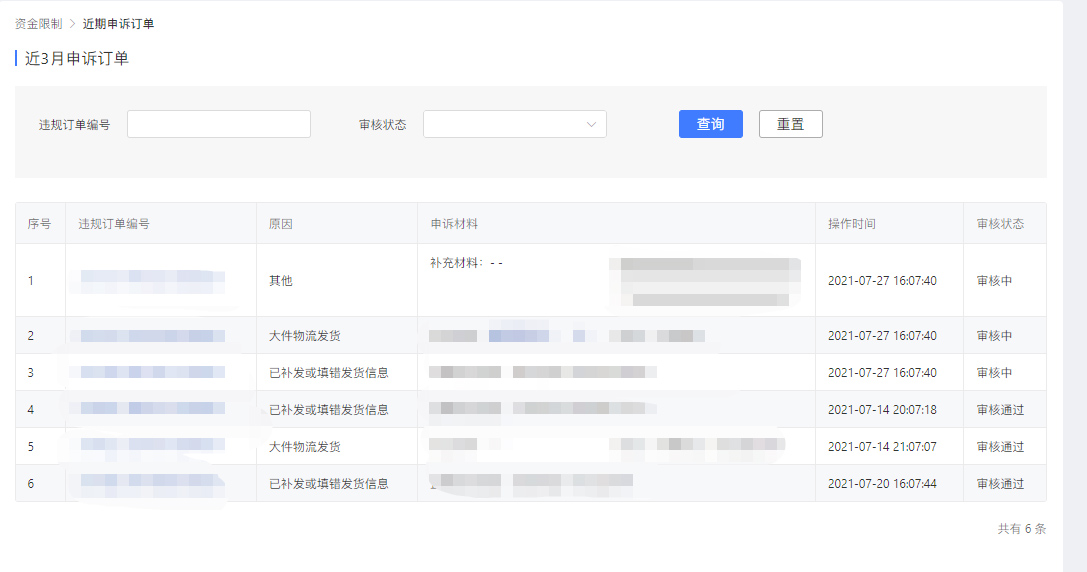Click the 审核状态 table column header
Screen dimensions: 1087x572
(x=1000, y=224)
